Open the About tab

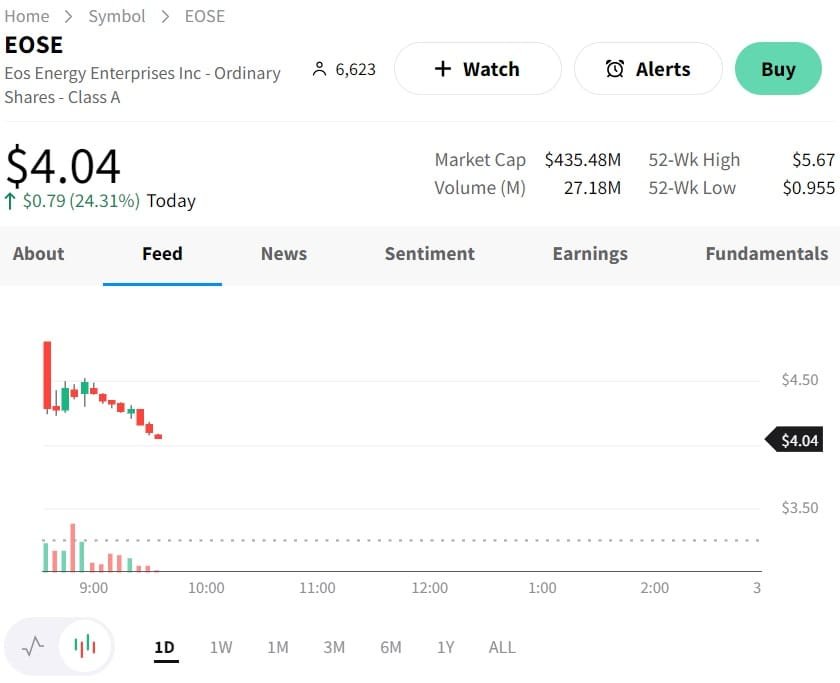click(x=39, y=253)
